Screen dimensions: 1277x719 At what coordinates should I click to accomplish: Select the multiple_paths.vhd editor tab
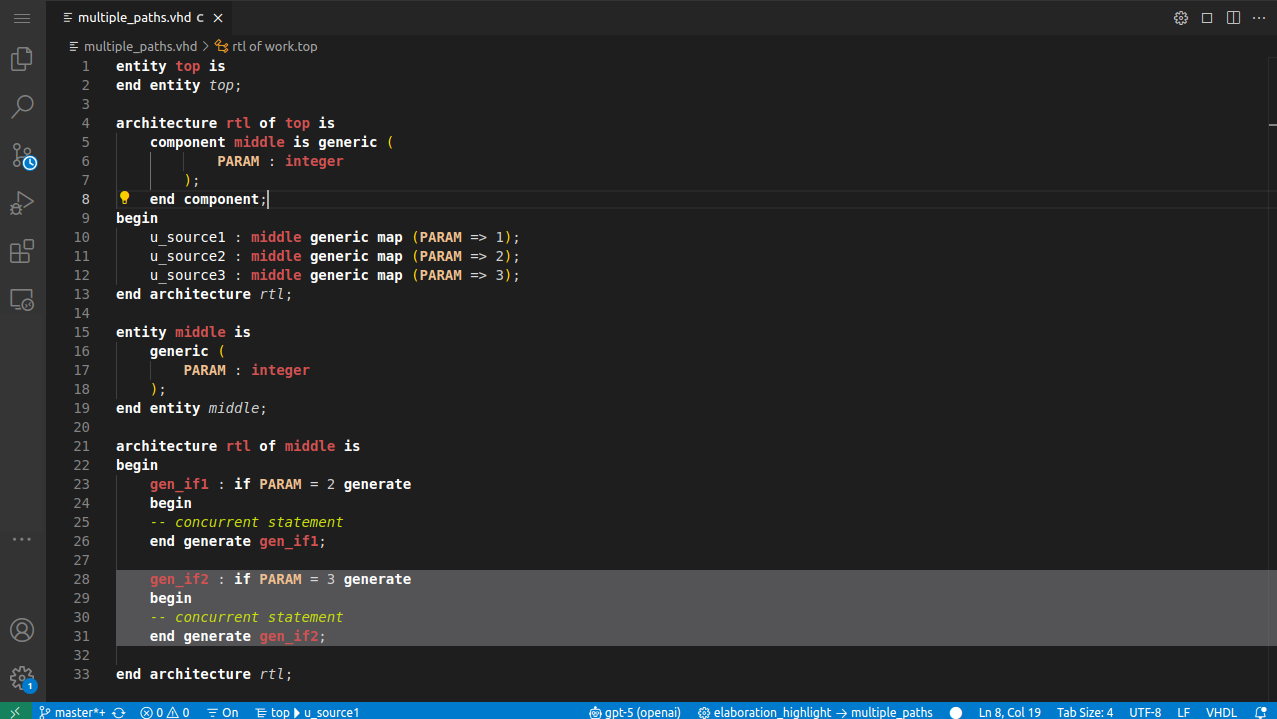(x=135, y=17)
